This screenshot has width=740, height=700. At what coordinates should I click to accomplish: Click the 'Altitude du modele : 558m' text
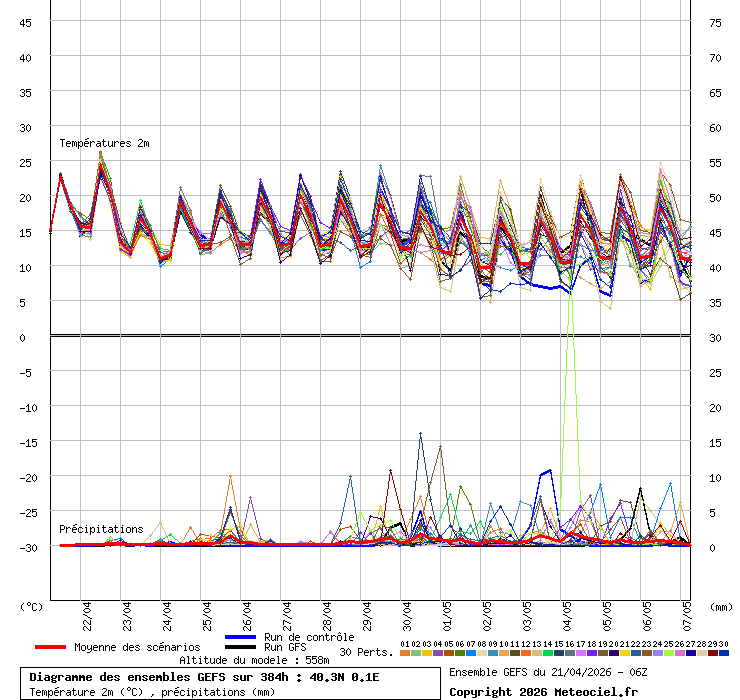coord(254,660)
